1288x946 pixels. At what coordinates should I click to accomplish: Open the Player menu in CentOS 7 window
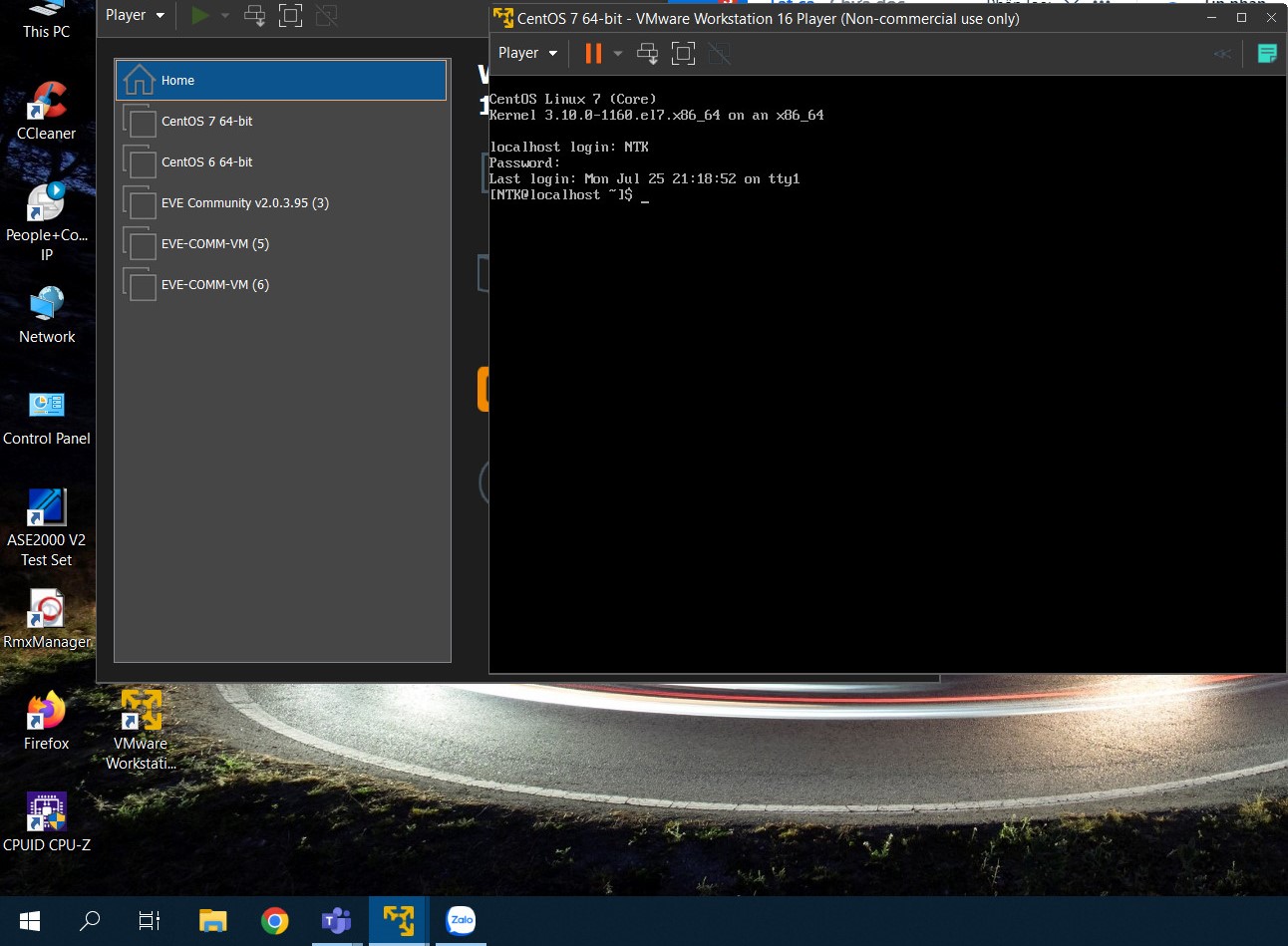(x=527, y=53)
